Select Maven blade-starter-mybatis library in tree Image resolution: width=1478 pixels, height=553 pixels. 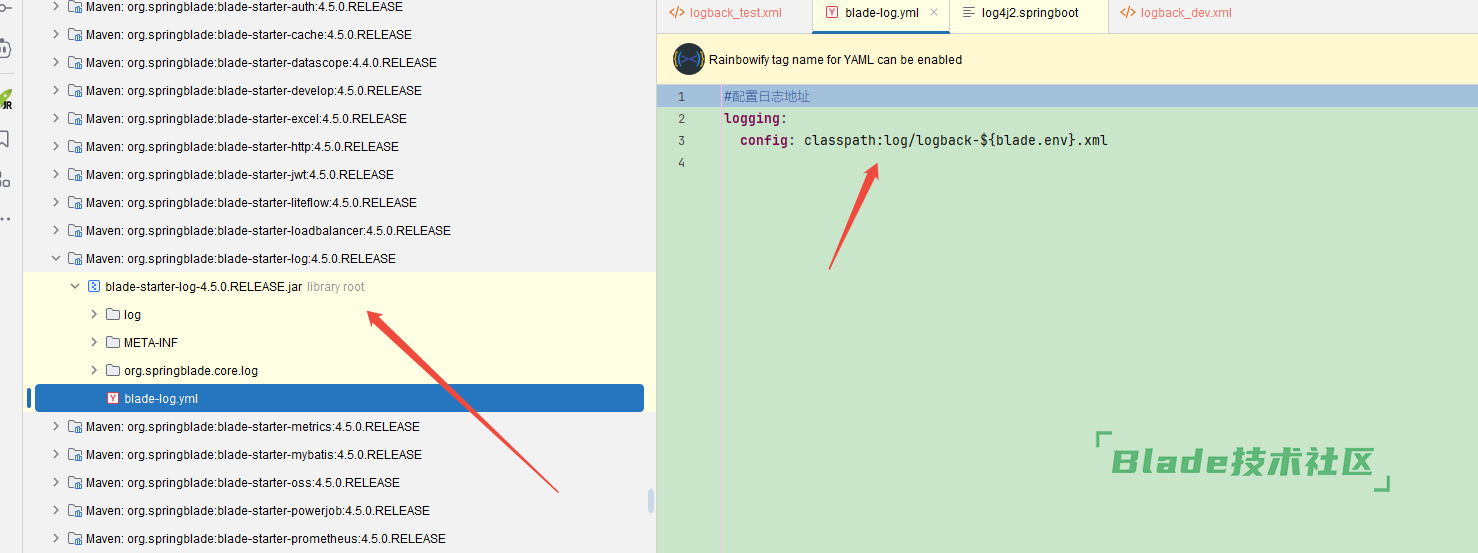pyautogui.click(x=253, y=454)
